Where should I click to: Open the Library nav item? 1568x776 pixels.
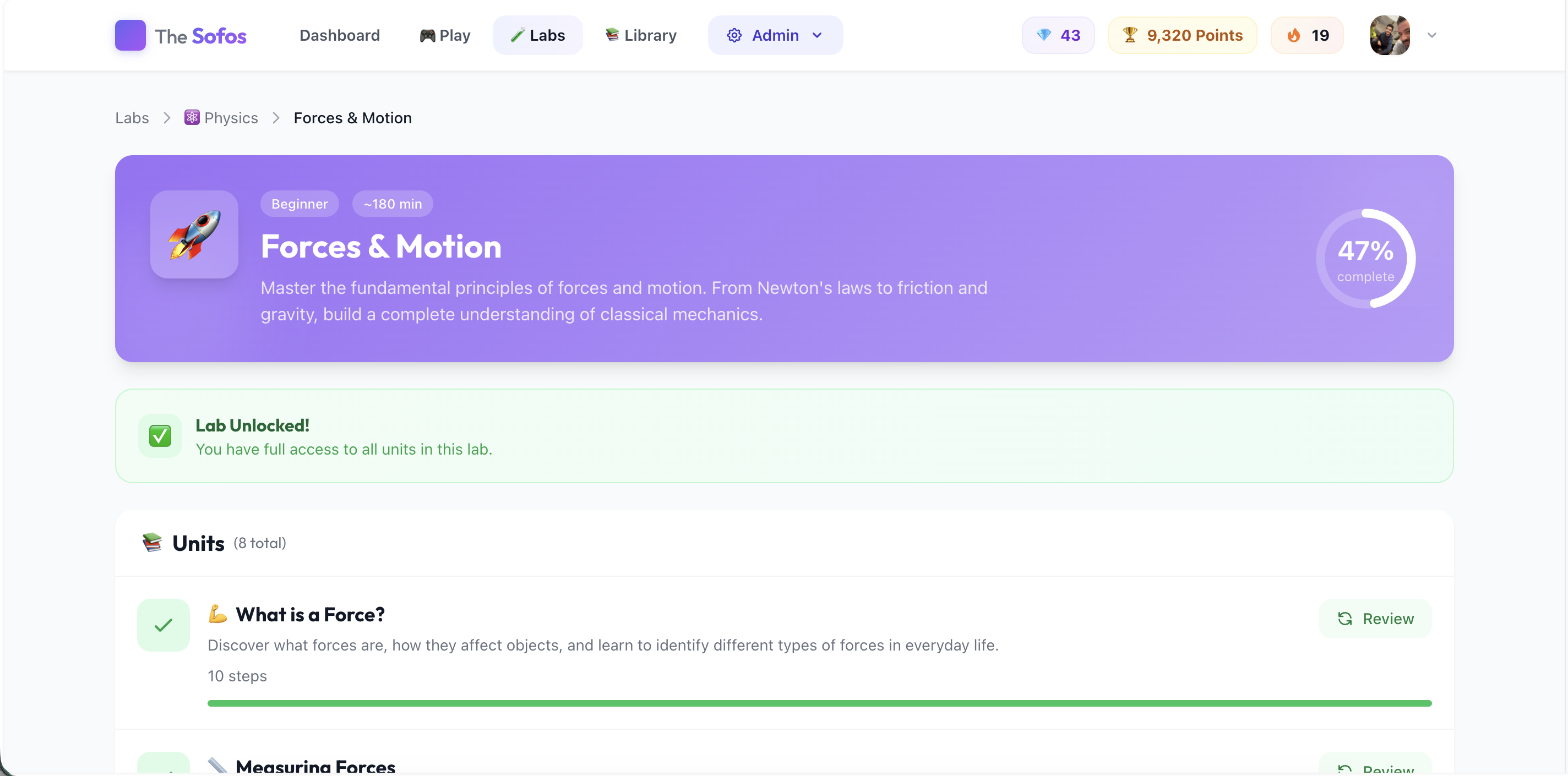pos(641,35)
